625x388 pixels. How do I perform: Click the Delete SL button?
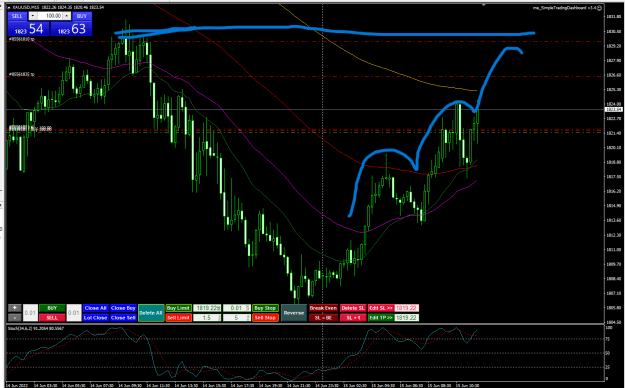click(x=353, y=308)
